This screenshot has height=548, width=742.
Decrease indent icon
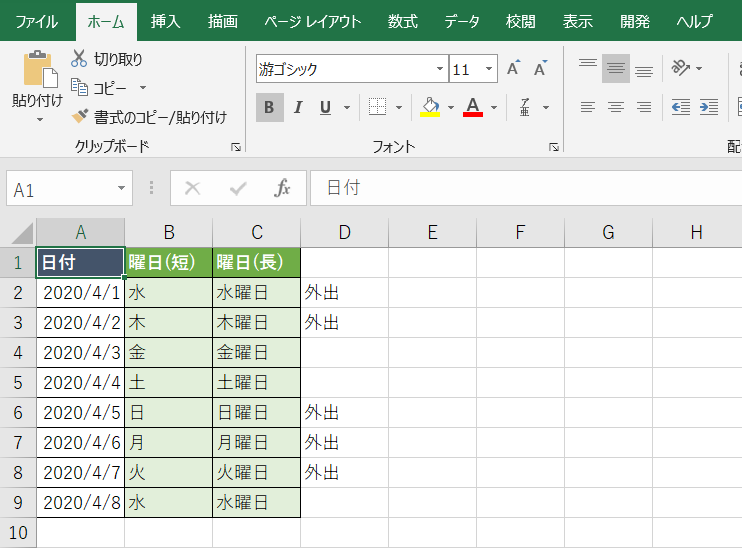680,107
